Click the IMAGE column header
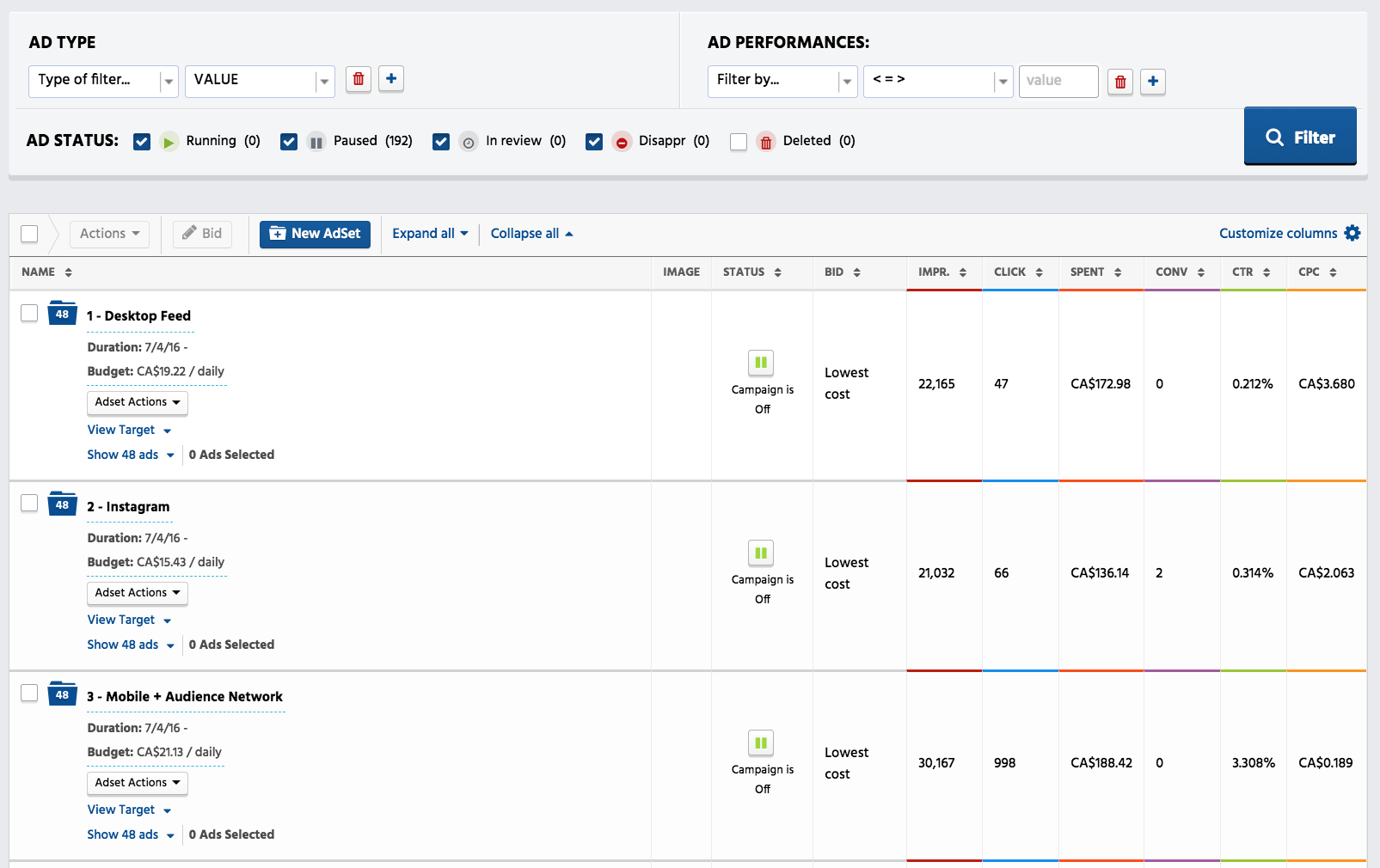The image size is (1380, 868). (681, 272)
